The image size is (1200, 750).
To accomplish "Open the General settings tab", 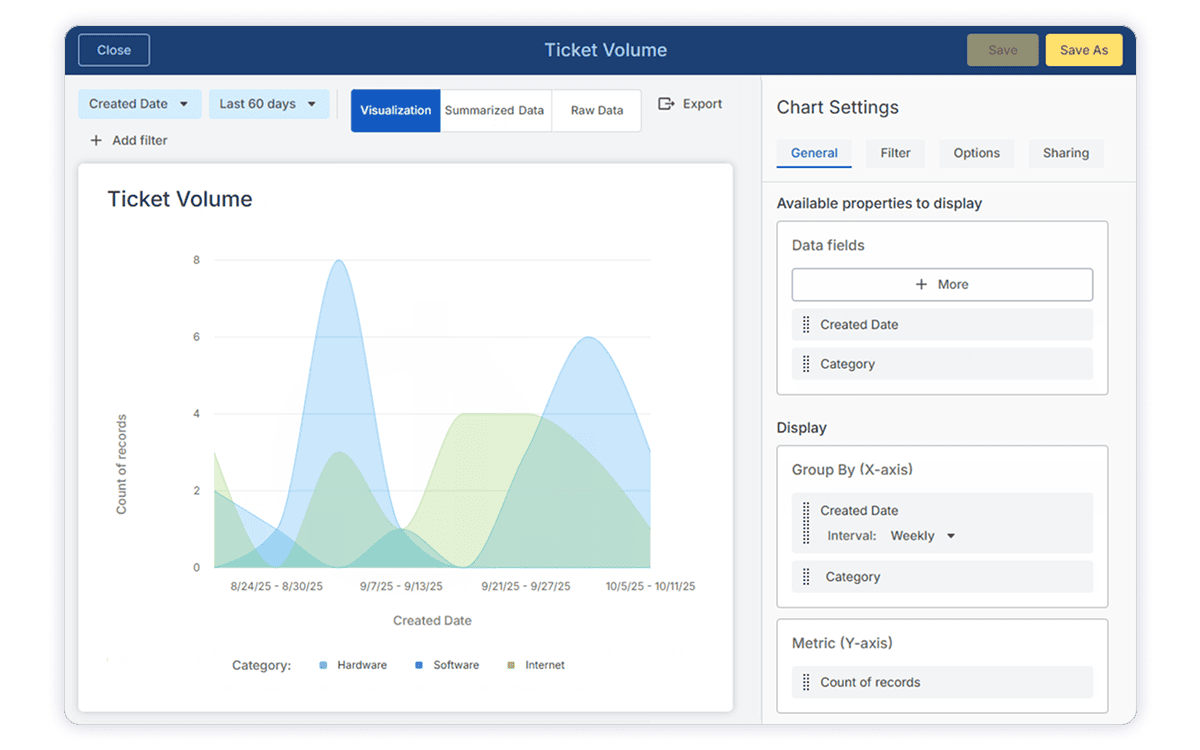I will (814, 153).
